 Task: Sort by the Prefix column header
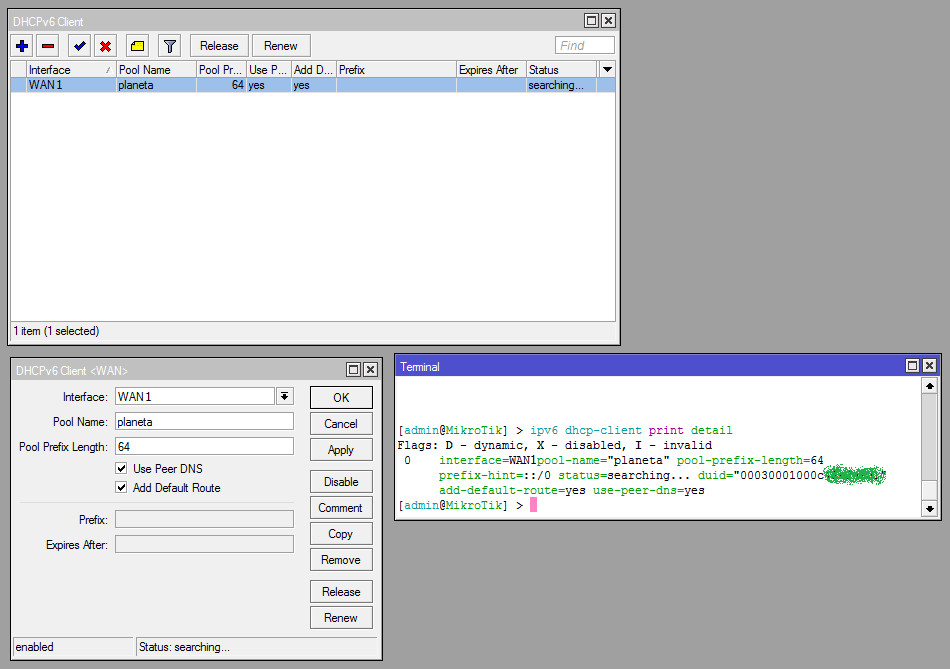[x=396, y=70]
